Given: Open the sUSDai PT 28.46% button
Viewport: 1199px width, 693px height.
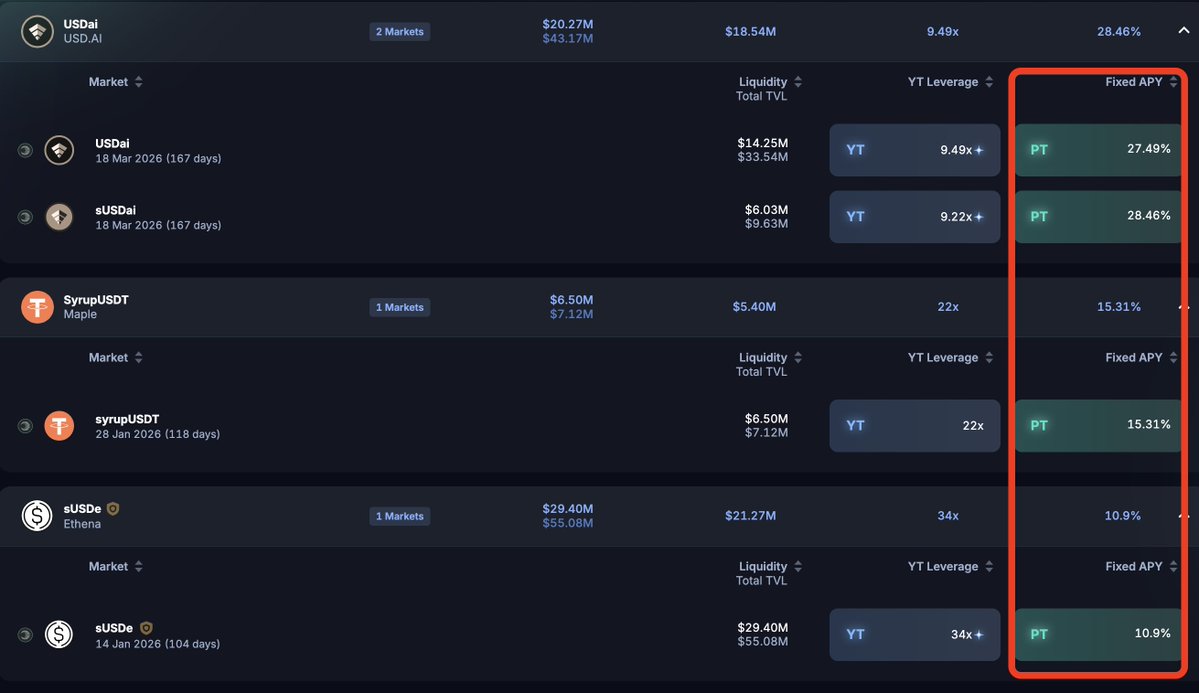Looking at the screenshot, I should click(x=1099, y=217).
